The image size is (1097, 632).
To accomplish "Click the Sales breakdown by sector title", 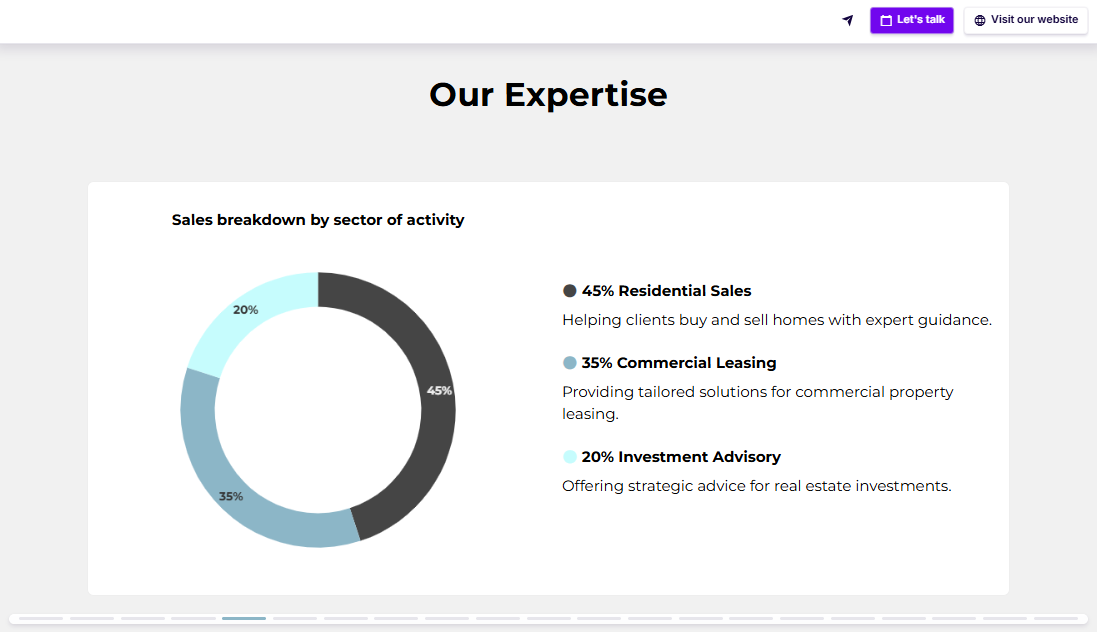I will 318,219.
